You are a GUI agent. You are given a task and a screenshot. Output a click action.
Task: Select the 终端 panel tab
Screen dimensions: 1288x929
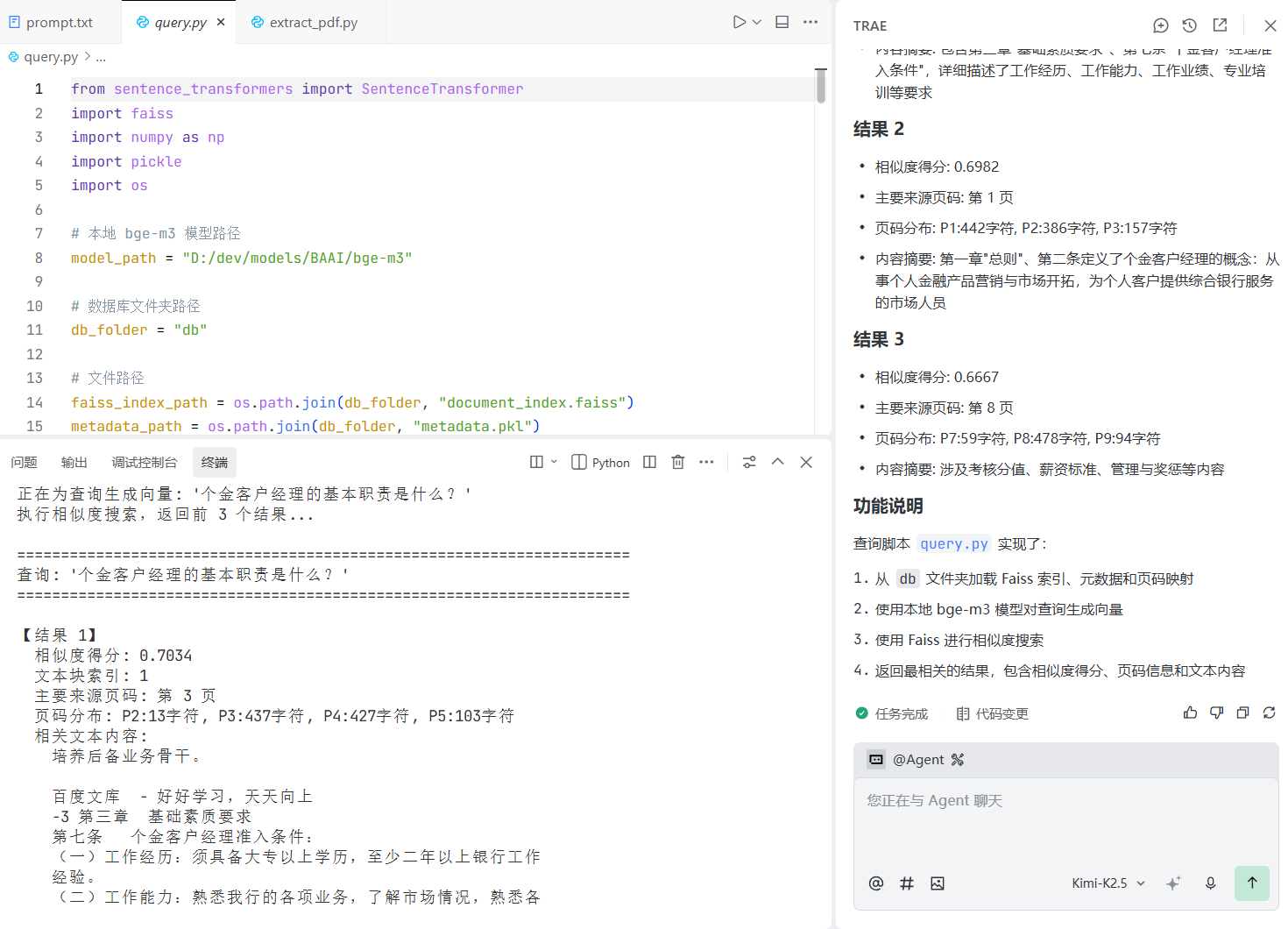point(215,462)
